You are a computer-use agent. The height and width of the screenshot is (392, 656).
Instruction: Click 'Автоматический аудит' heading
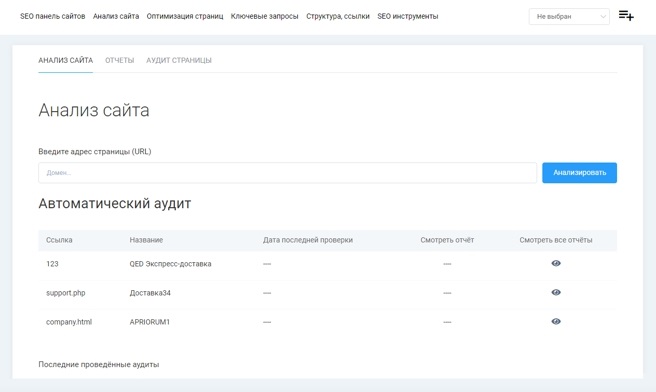pyautogui.click(x=115, y=203)
